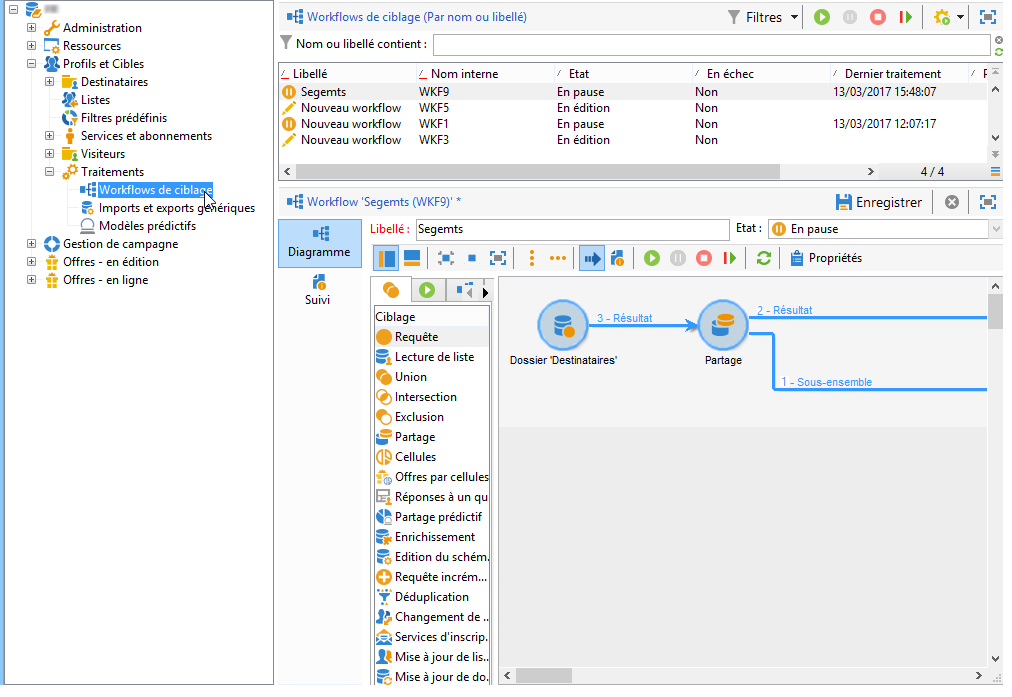Select the orange Ciblage palette tab
1012x697 pixels.
[x=391, y=290]
